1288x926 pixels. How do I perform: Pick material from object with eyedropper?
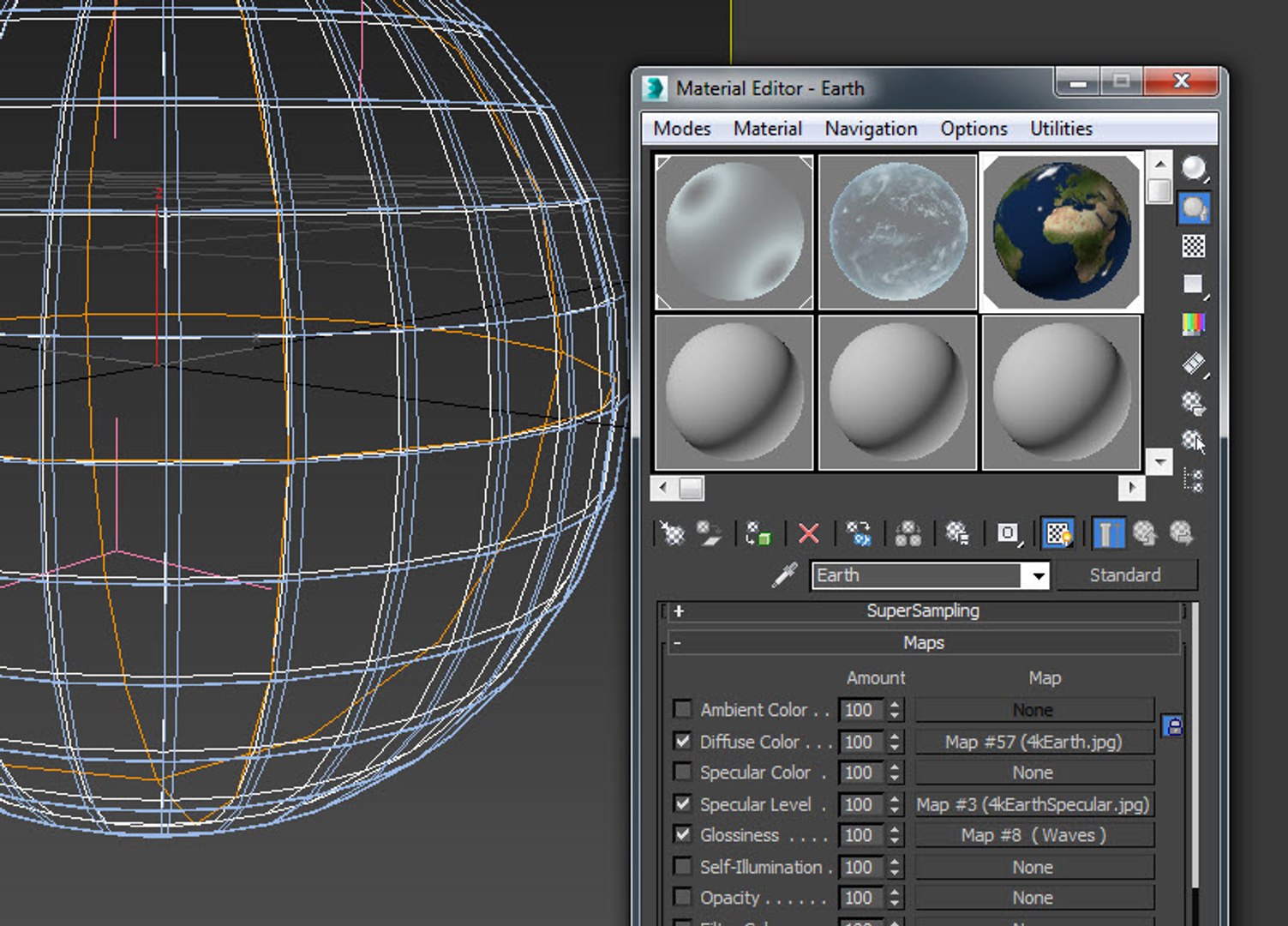pos(784,574)
